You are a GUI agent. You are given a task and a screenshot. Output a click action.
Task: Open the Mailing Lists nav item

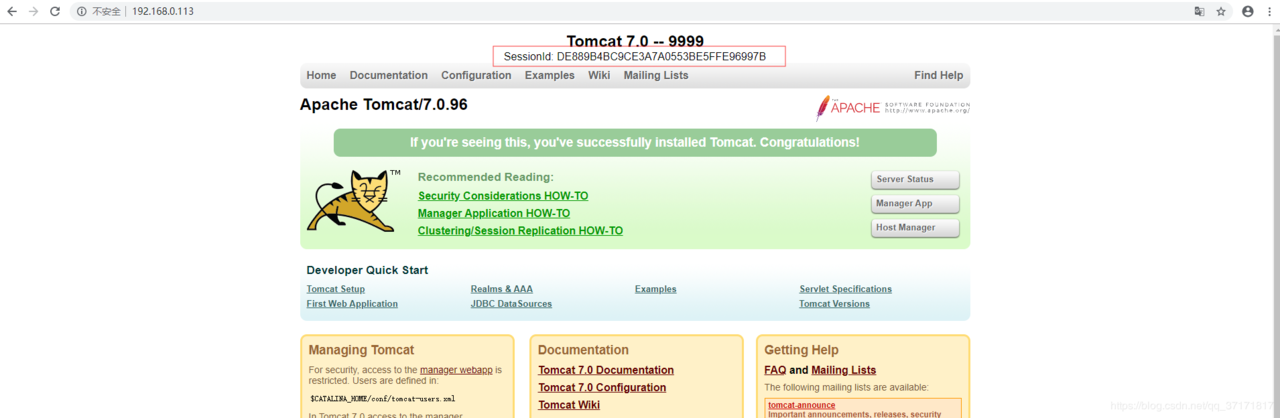pos(656,75)
